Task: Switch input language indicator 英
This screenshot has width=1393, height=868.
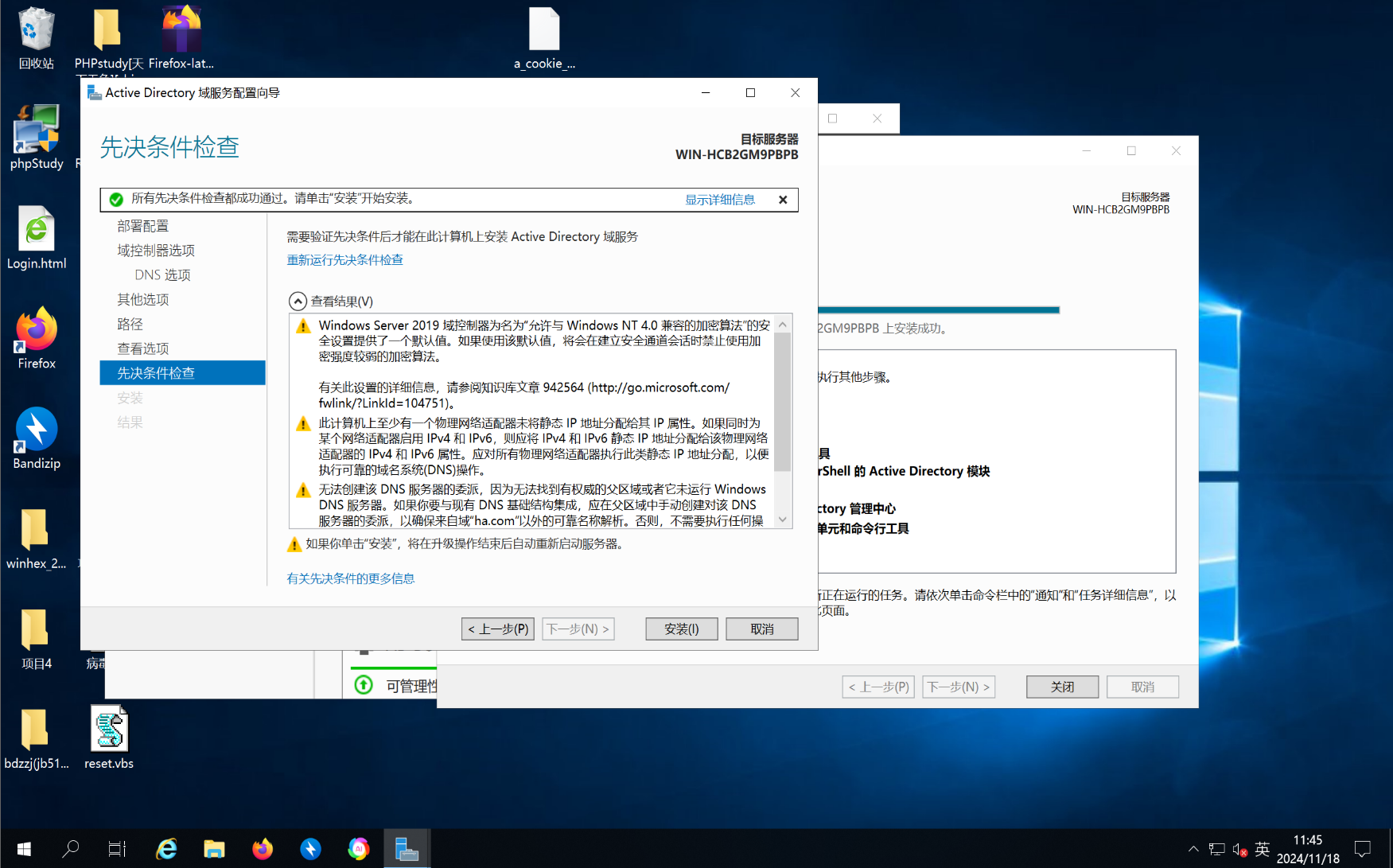Action: (x=1263, y=849)
